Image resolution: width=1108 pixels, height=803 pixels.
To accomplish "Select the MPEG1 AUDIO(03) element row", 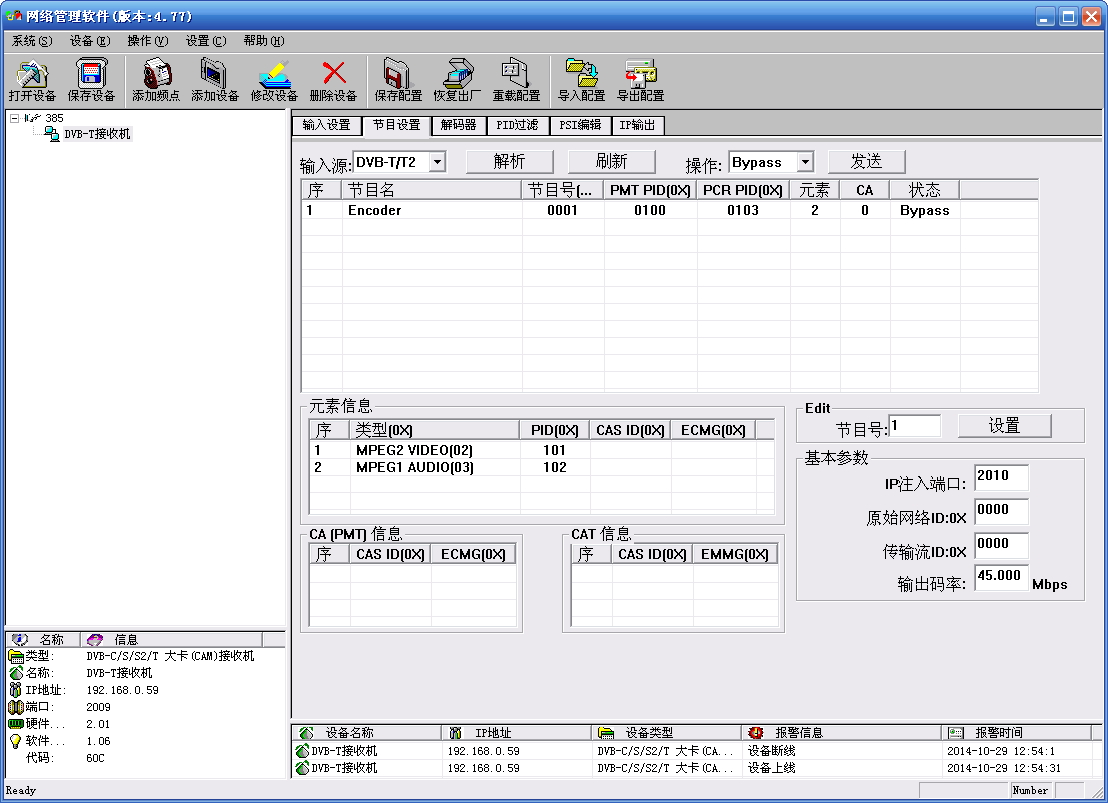I will pos(541,467).
